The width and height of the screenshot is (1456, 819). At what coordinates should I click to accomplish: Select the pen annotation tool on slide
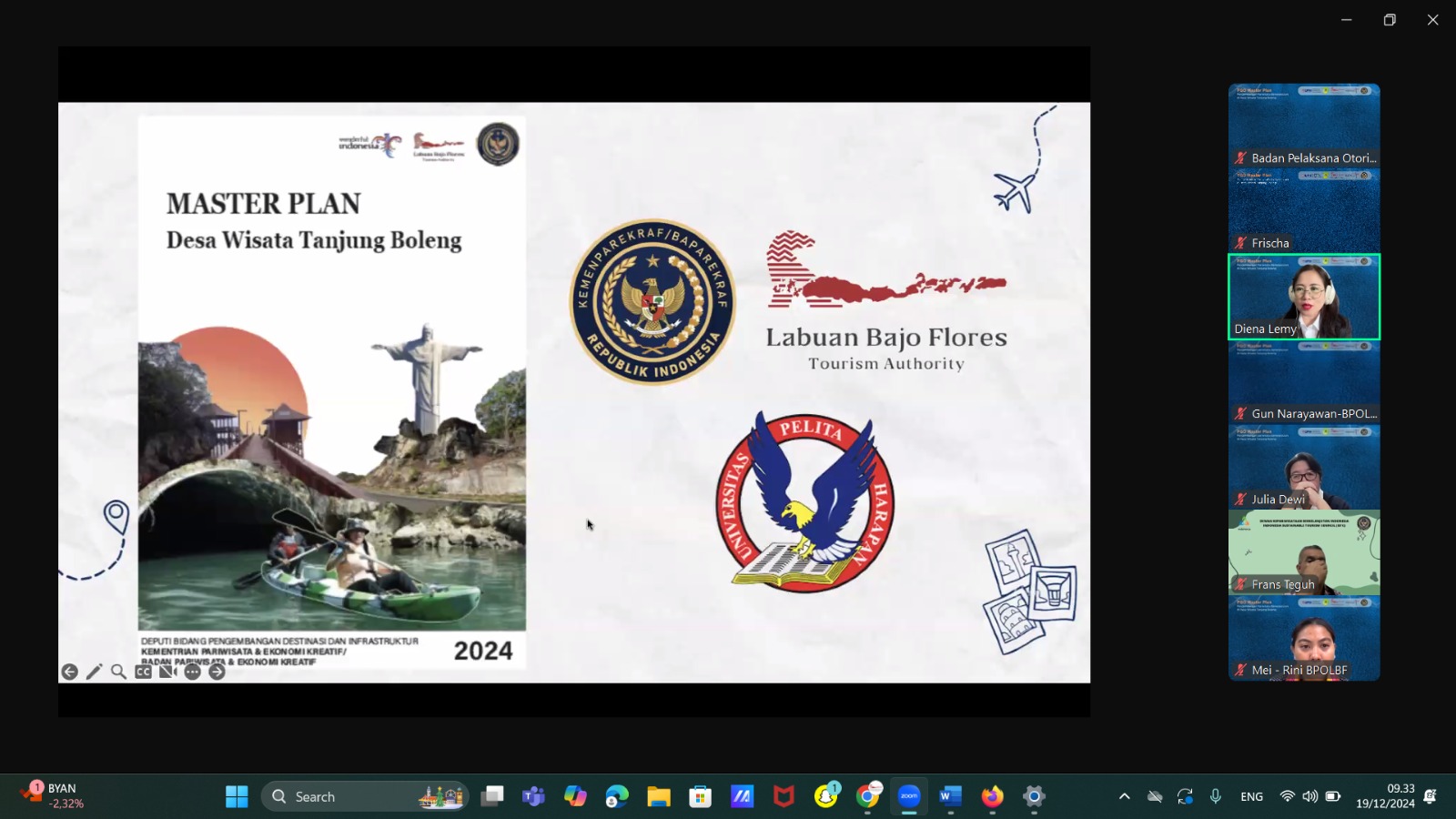pyautogui.click(x=94, y=672)
